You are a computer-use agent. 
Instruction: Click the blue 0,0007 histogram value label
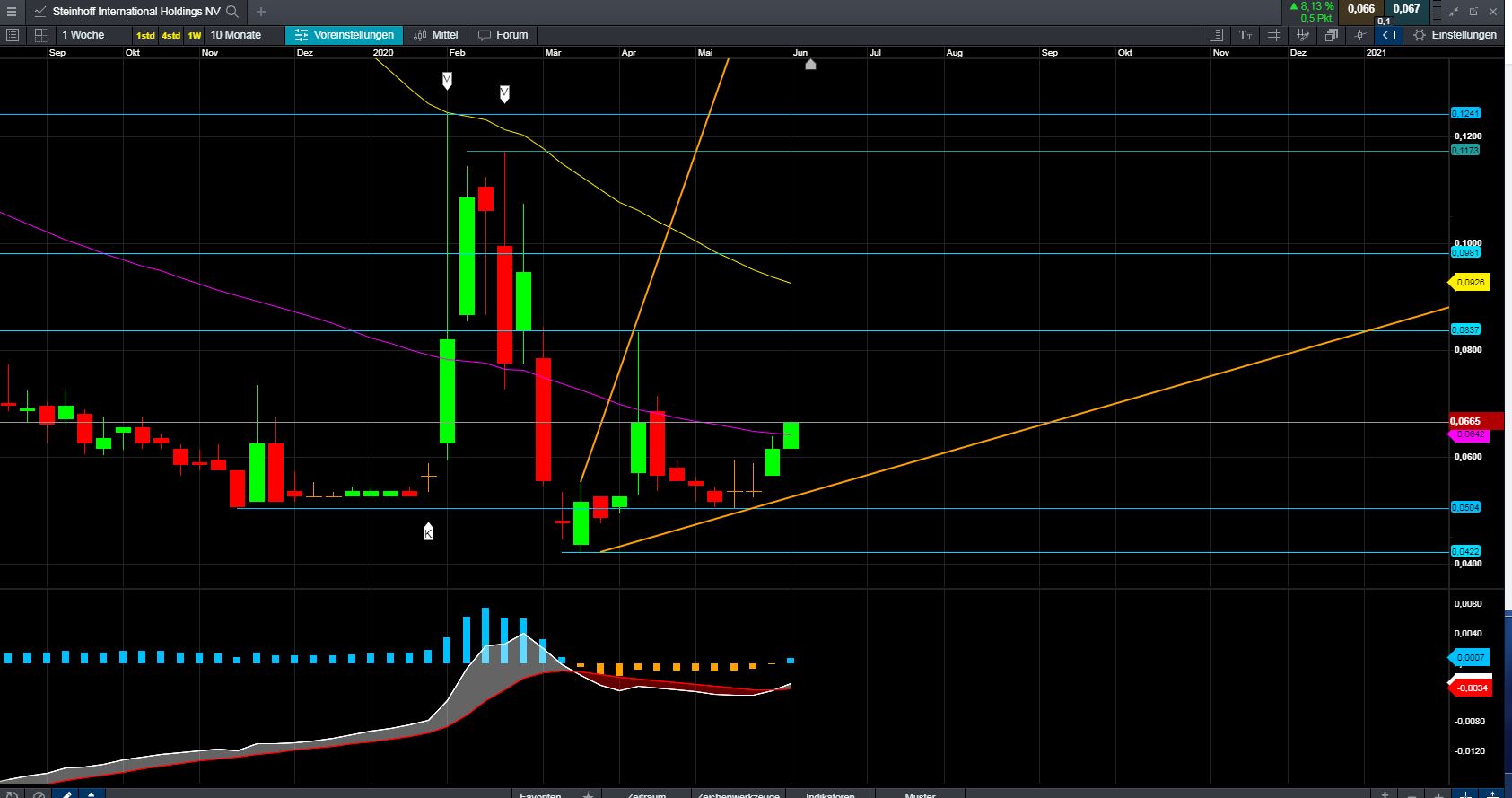tap(1469, 658)
